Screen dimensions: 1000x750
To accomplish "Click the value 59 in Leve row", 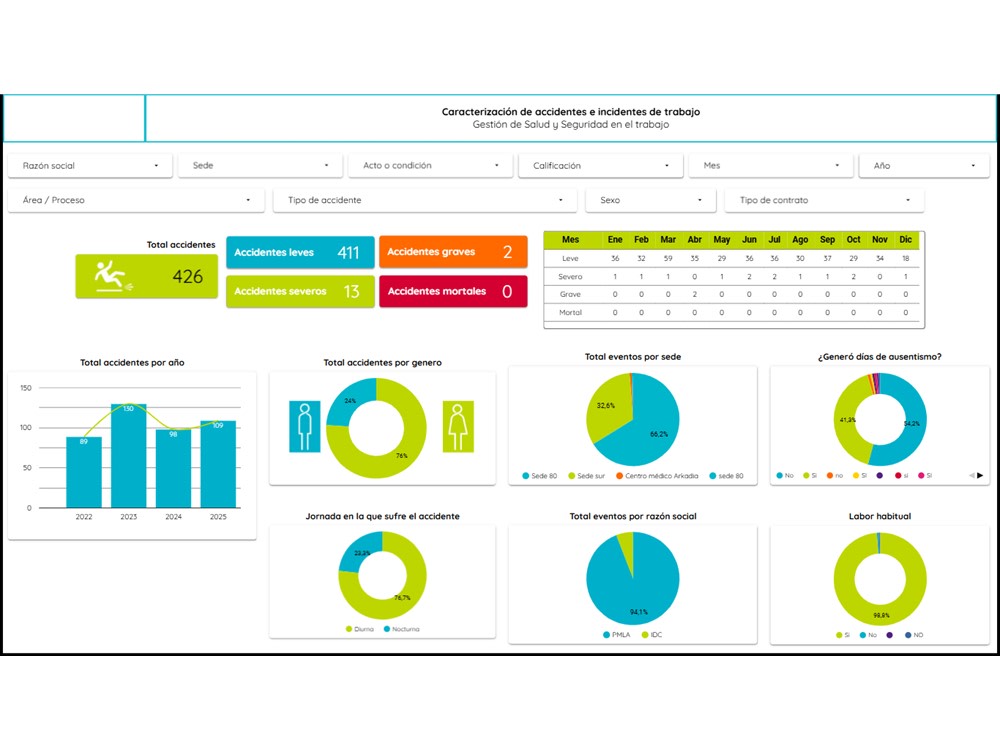I will click(668, 258).
